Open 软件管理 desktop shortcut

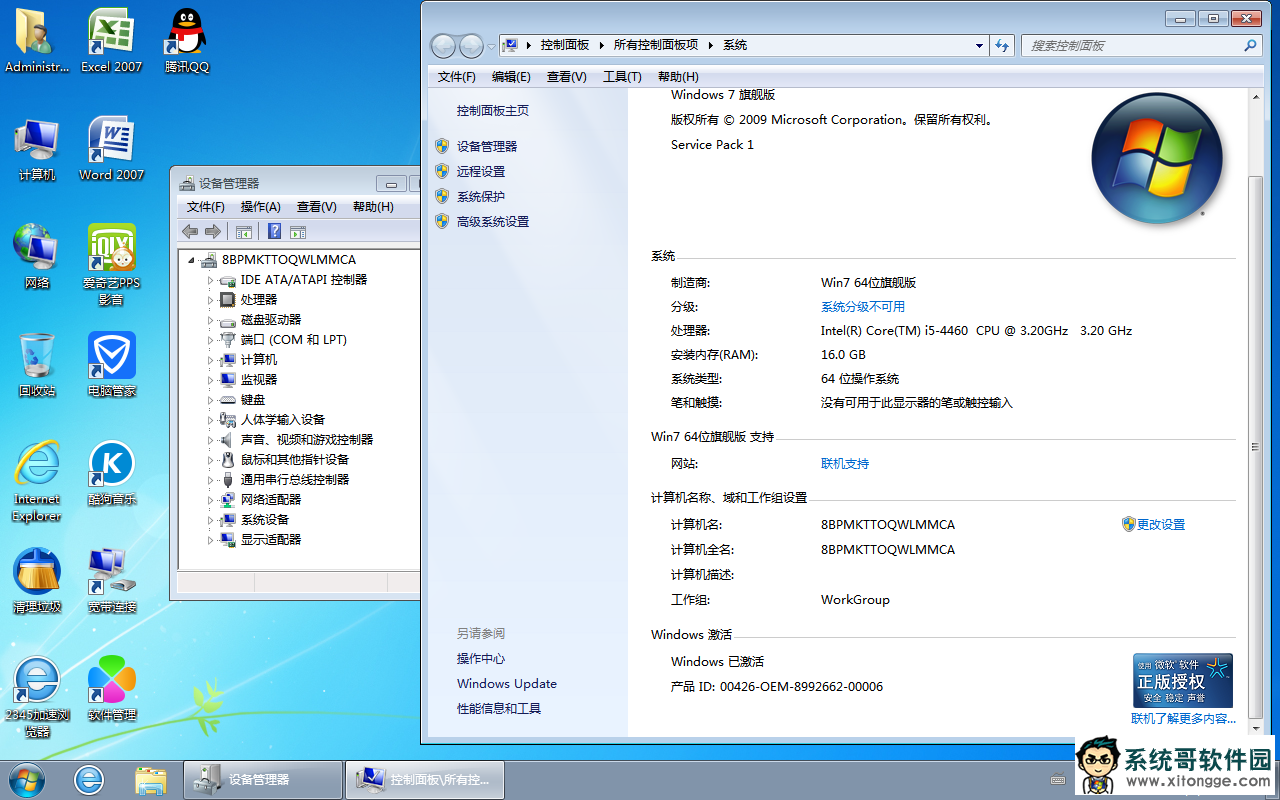111,689
